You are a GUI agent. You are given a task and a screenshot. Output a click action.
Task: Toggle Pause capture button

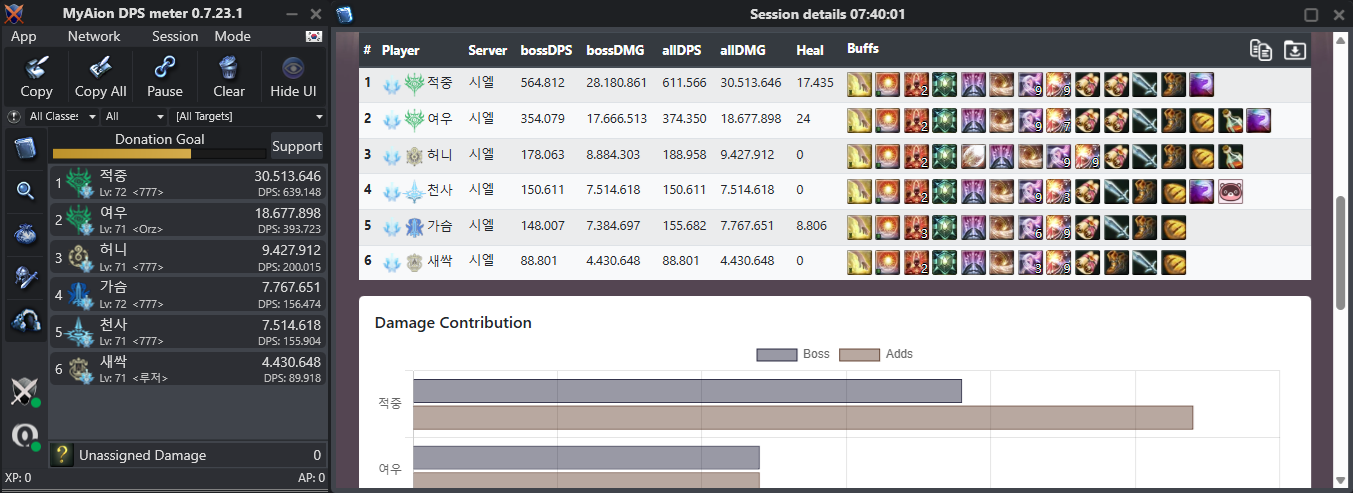coord(165,76)
